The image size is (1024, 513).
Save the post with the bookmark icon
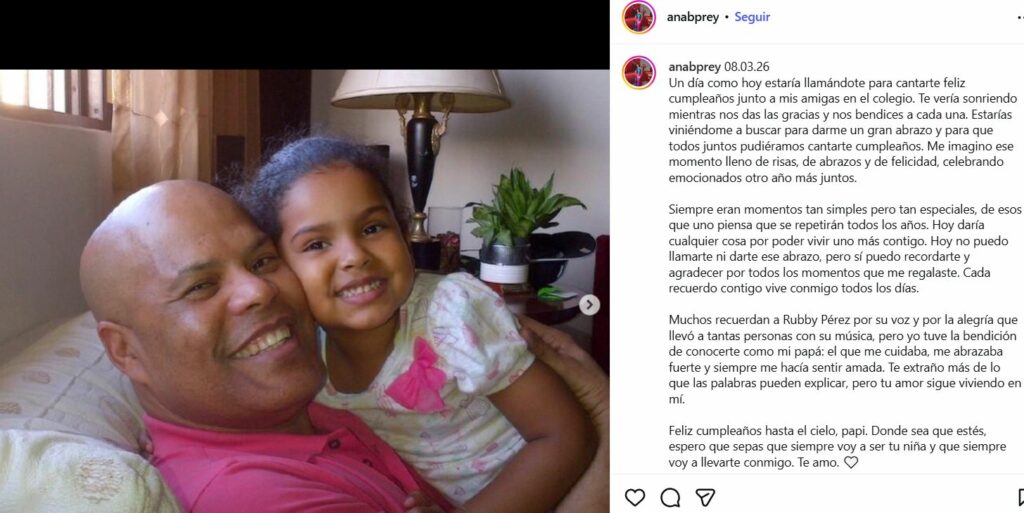tap(1021, 497)
